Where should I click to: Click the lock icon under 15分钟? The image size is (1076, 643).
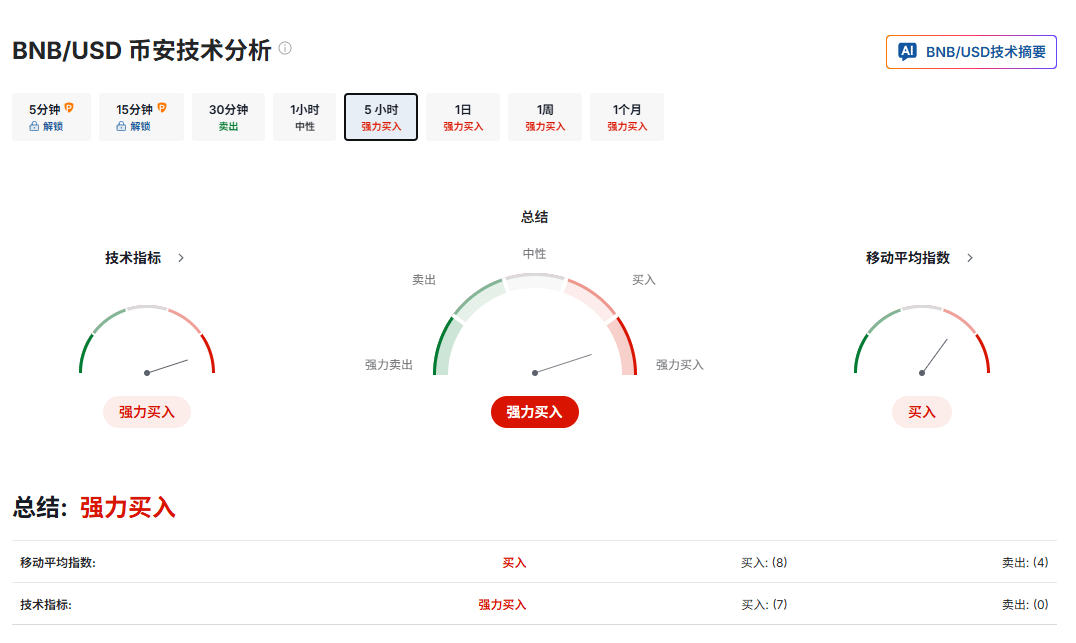point(121,126)
